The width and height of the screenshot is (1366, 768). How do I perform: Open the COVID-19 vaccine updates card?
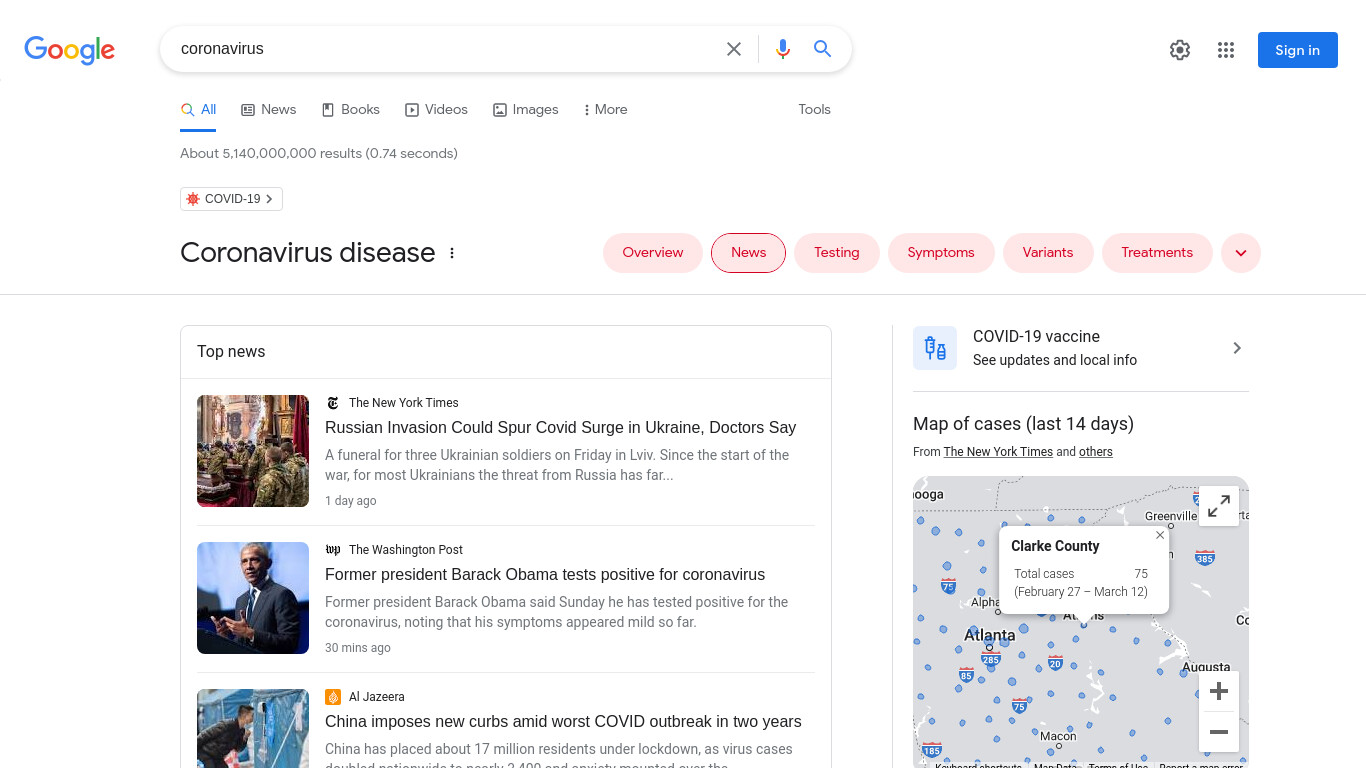click(1081, 348)
